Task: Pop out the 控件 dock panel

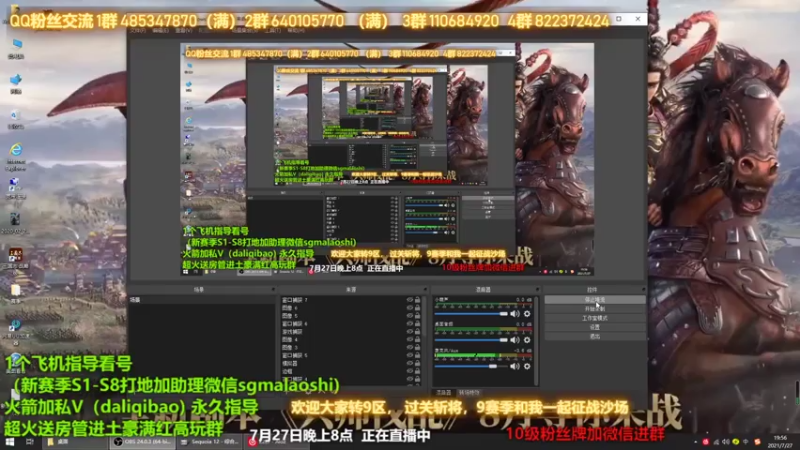Action: pyautogui.click(x=643, y=290)
